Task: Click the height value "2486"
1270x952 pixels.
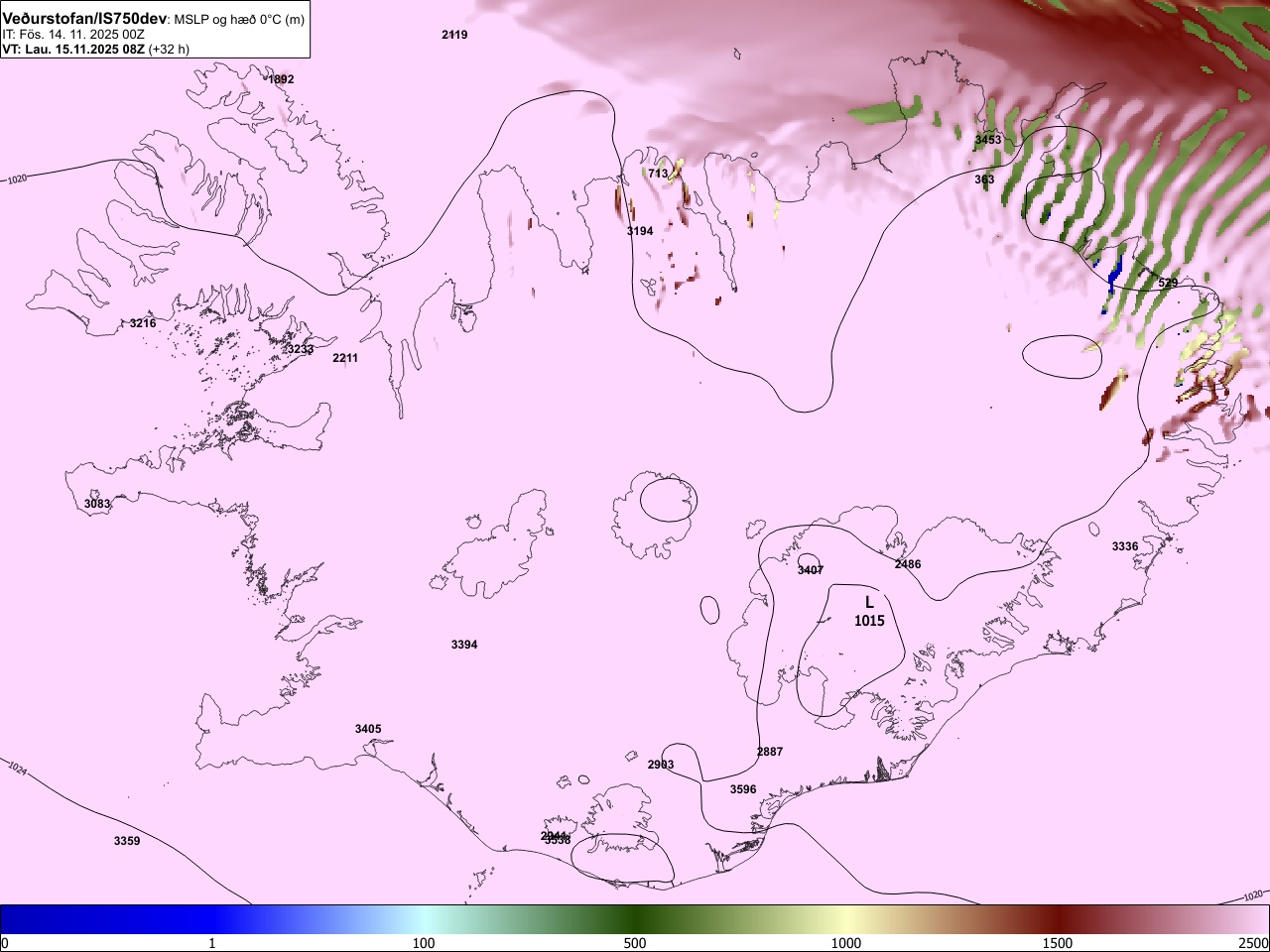Action: (x=908, y=564)
